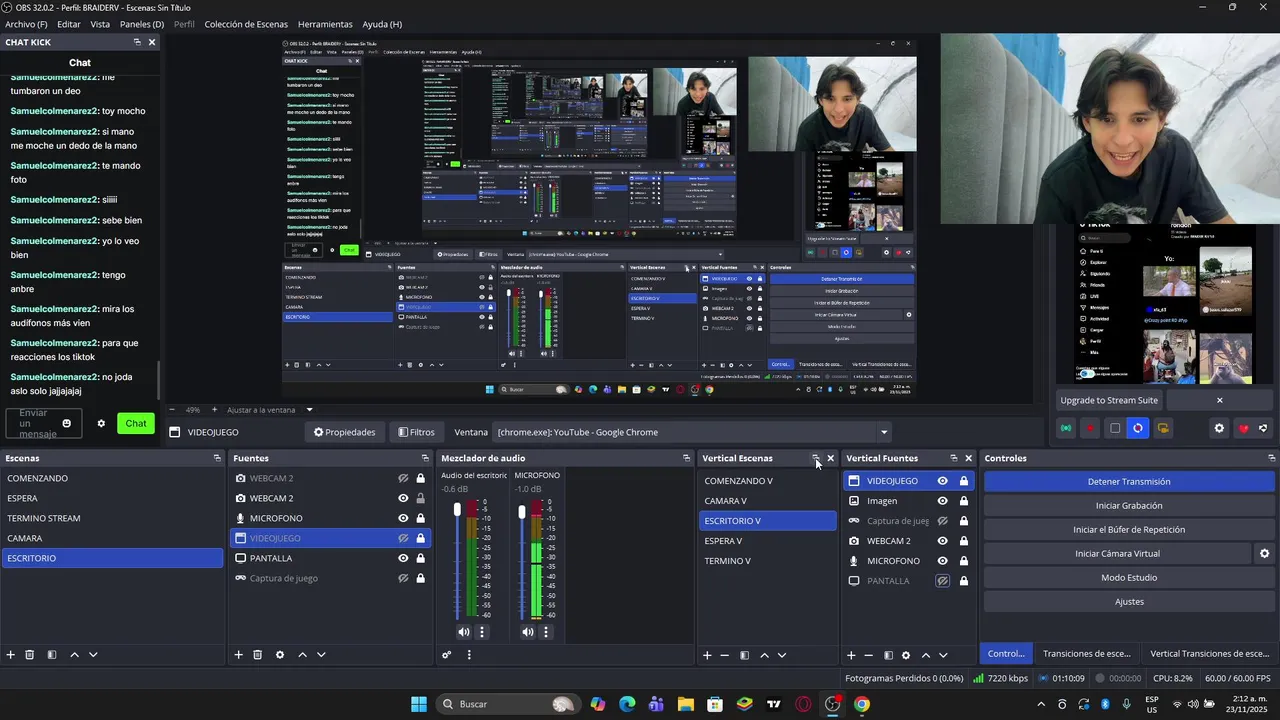Image resolution: width=1280 pixels, height=720 pixels.
Task: Open gear settings in Vertical Fuentes toolbar
Action: click(906, 655)
